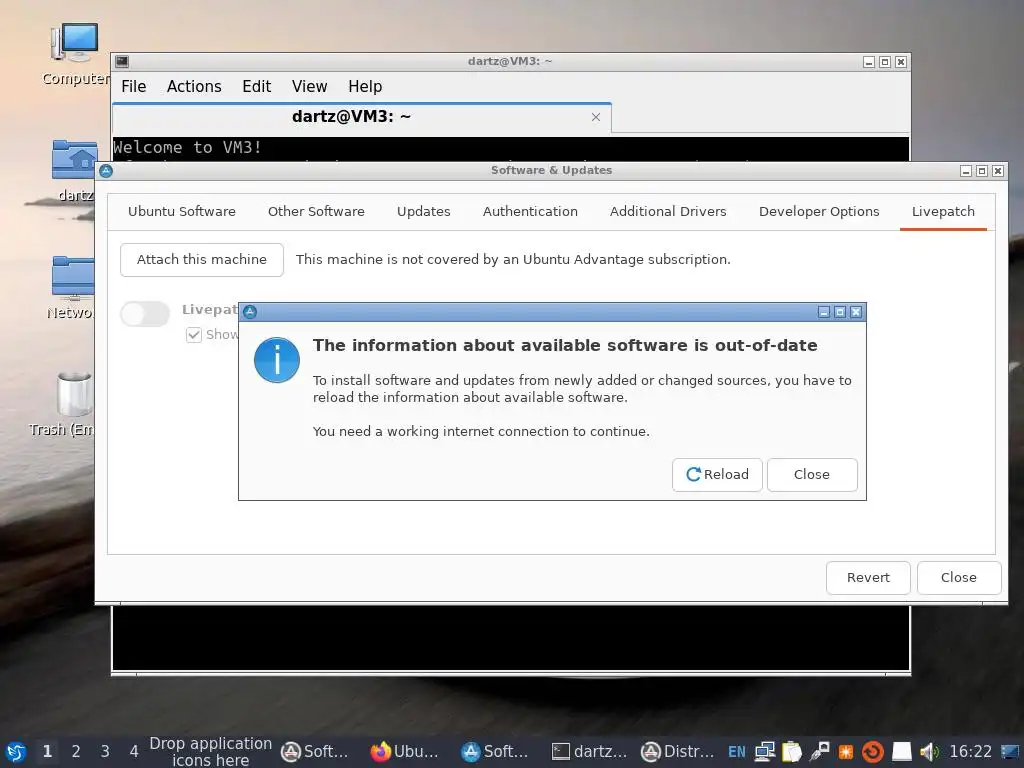Click clipboard manager tray icon
The height and width of the screenshot is (768, 1024).
point(792,752)
